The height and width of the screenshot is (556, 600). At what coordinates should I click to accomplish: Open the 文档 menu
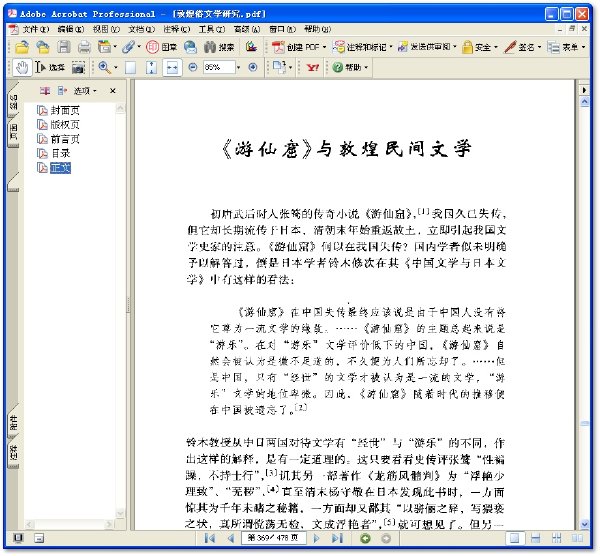(141, 29)
